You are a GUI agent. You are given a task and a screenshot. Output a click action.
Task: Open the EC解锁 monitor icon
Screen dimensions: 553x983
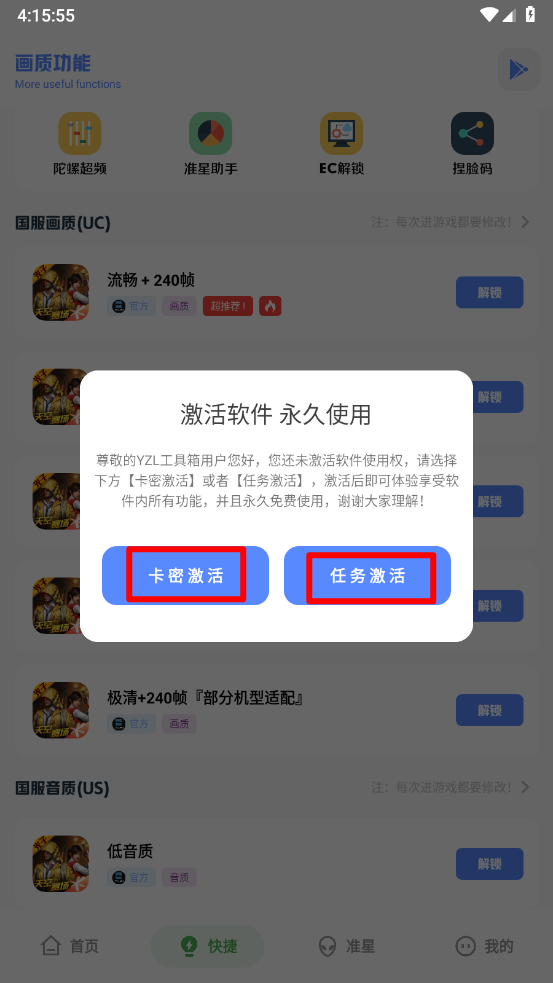click(x=342, y=134)
